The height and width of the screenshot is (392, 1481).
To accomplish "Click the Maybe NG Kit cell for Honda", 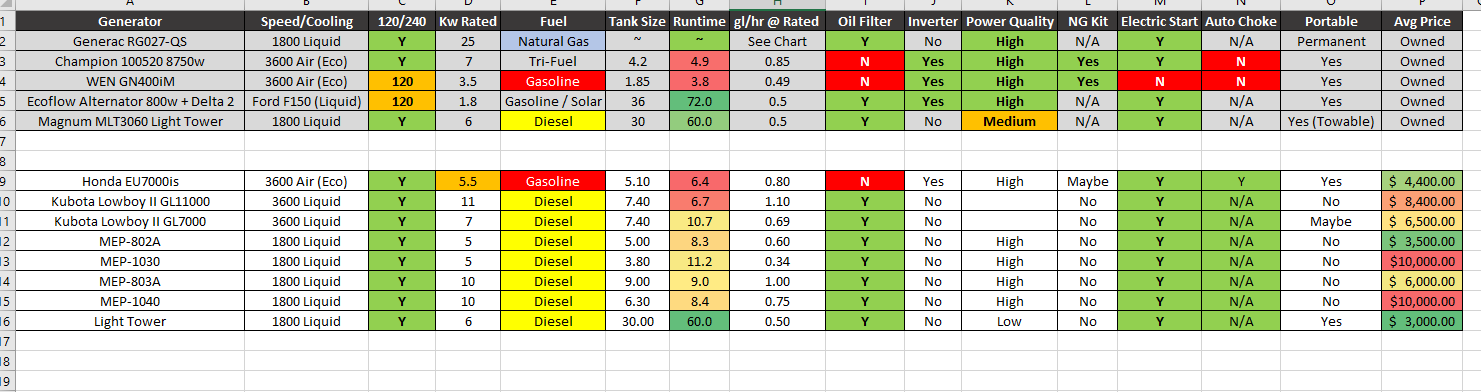I will (x=1087, y=182).
